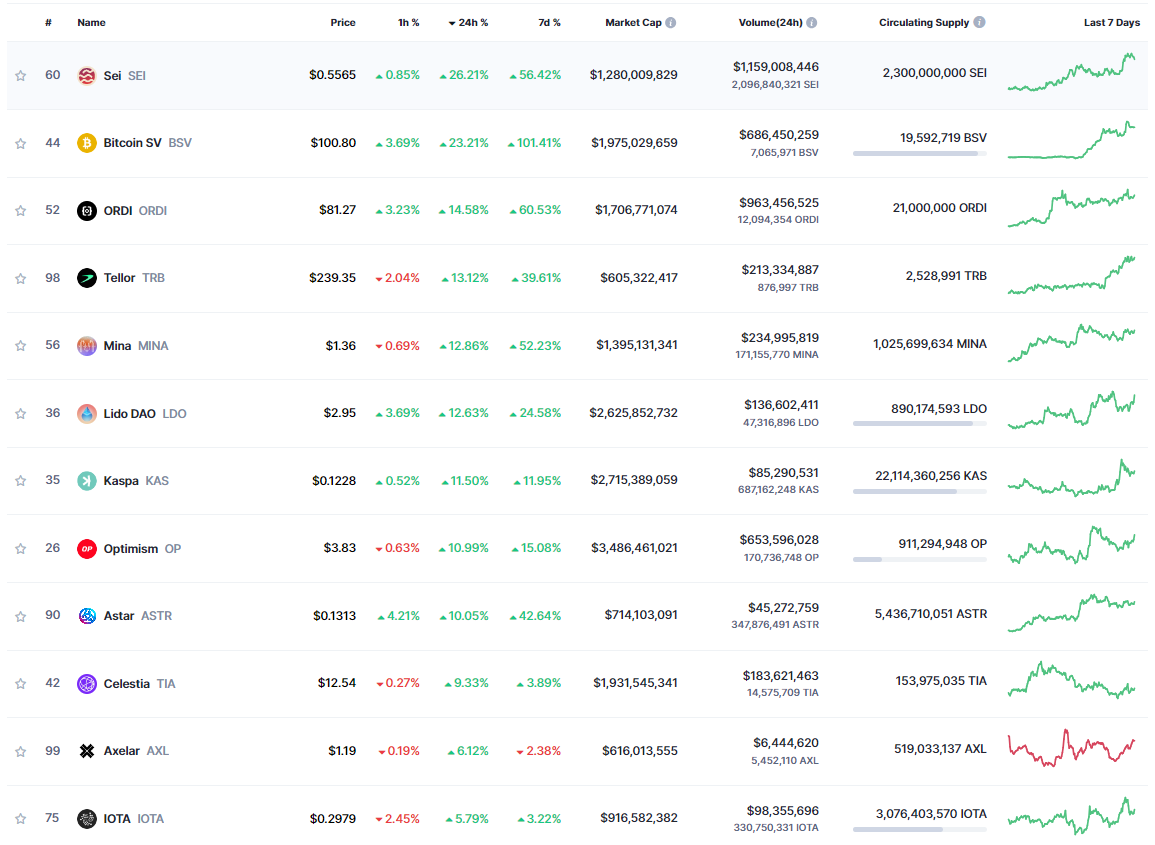The width and height of the screenshot is (1155, 845).
Task: Toggle watchlist star for Tellor
Action: [x=21, y=278]
